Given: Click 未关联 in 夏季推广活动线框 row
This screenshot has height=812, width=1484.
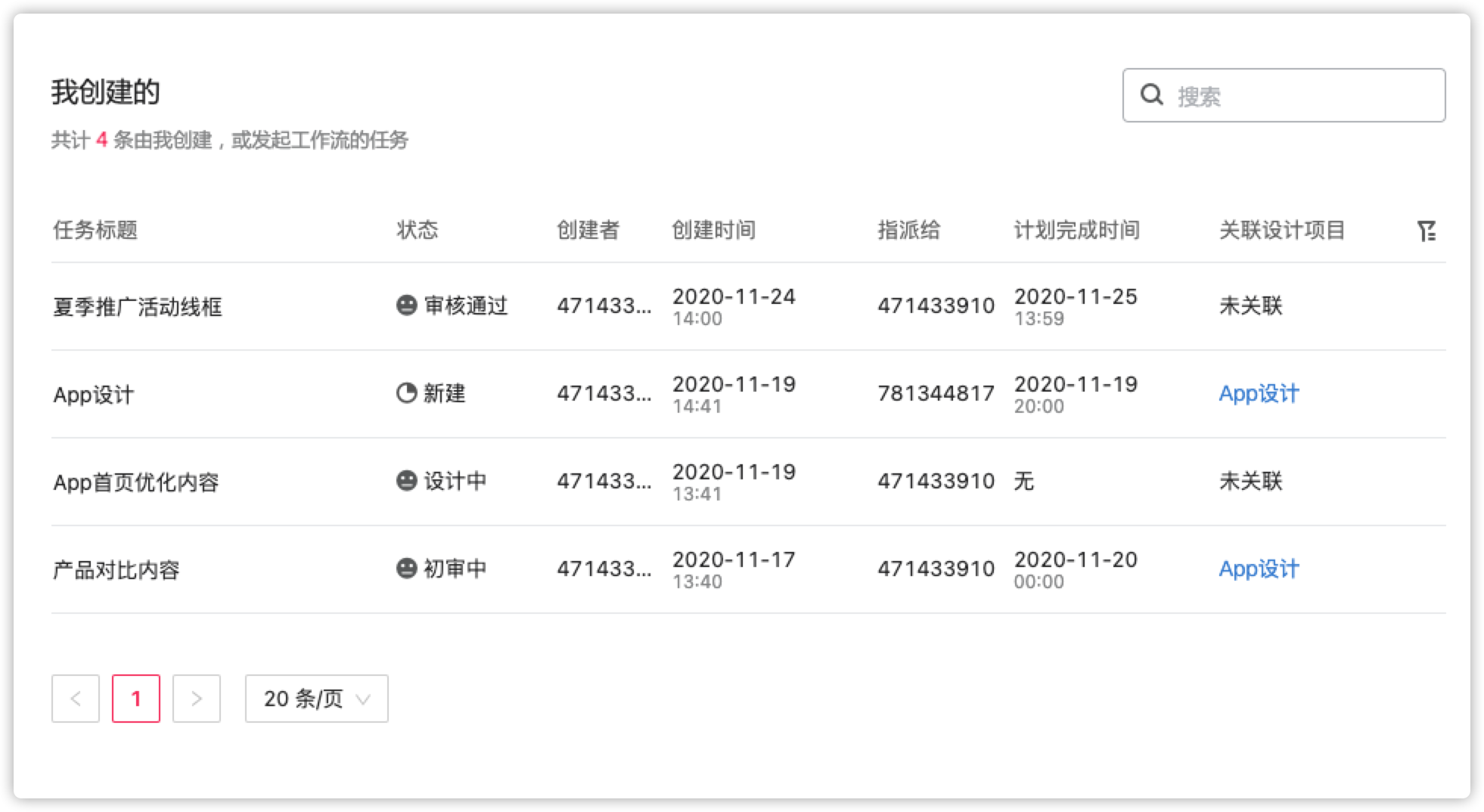Looking at the screenshot, I should point(1251,305).
